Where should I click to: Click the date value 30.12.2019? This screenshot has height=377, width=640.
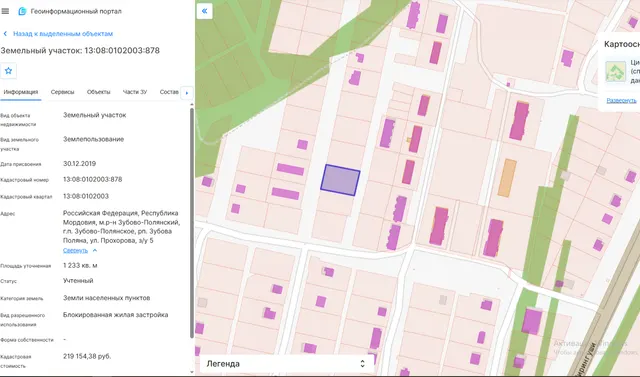click(80, 164)
